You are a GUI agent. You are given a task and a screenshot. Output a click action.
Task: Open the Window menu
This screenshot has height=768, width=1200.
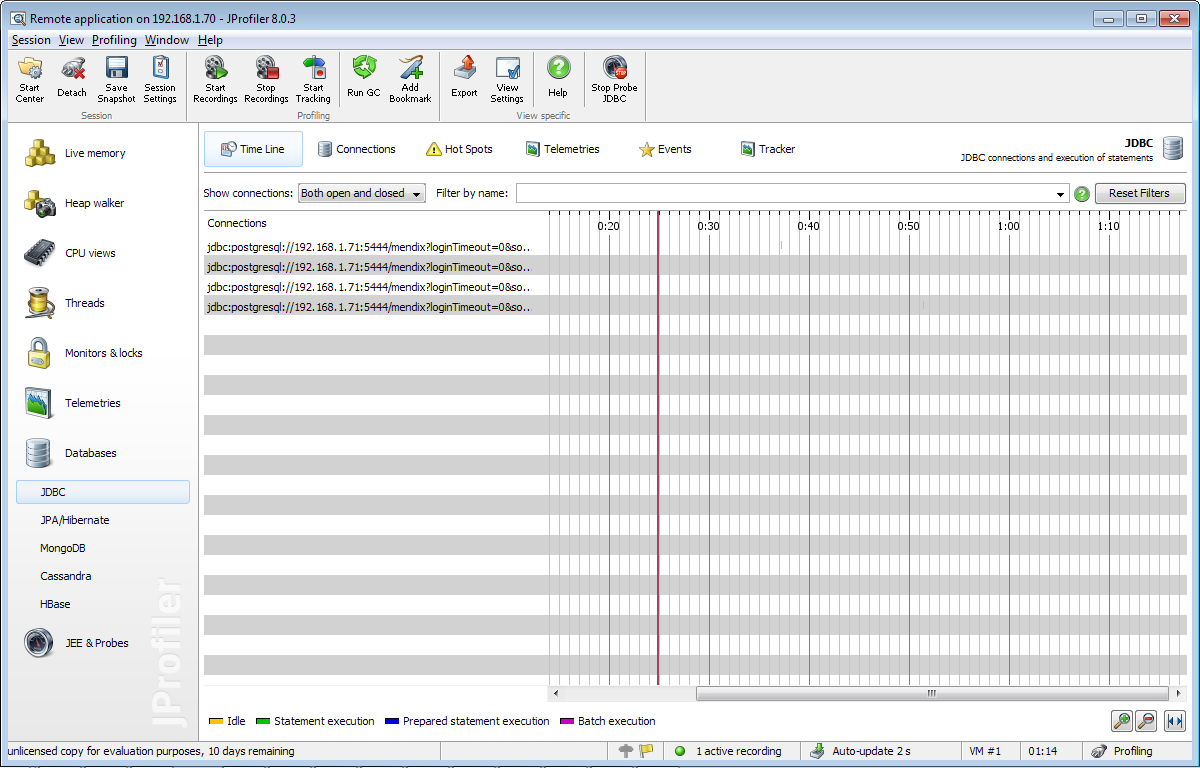point(167,40)
